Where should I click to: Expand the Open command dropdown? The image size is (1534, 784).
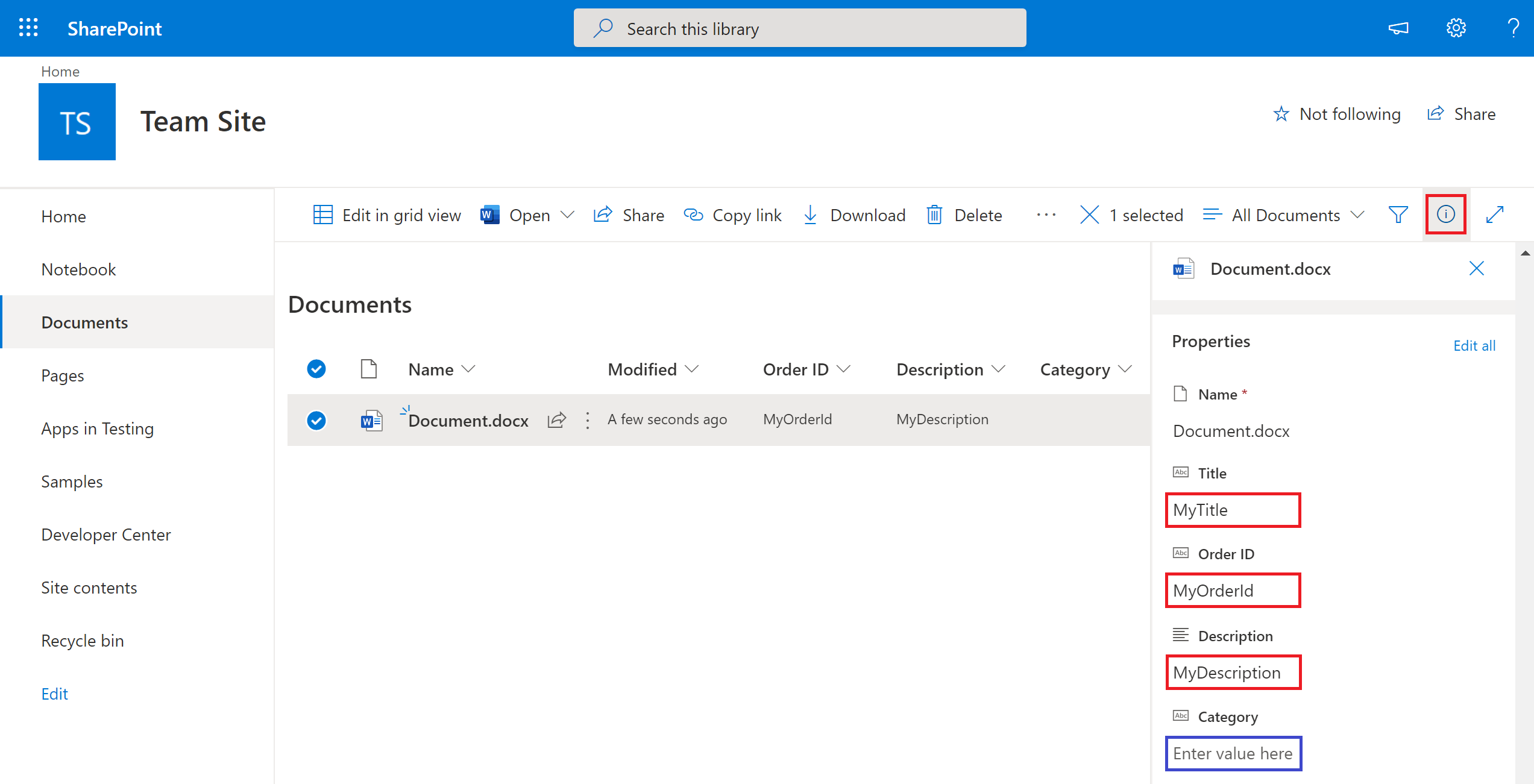(567, 215)
